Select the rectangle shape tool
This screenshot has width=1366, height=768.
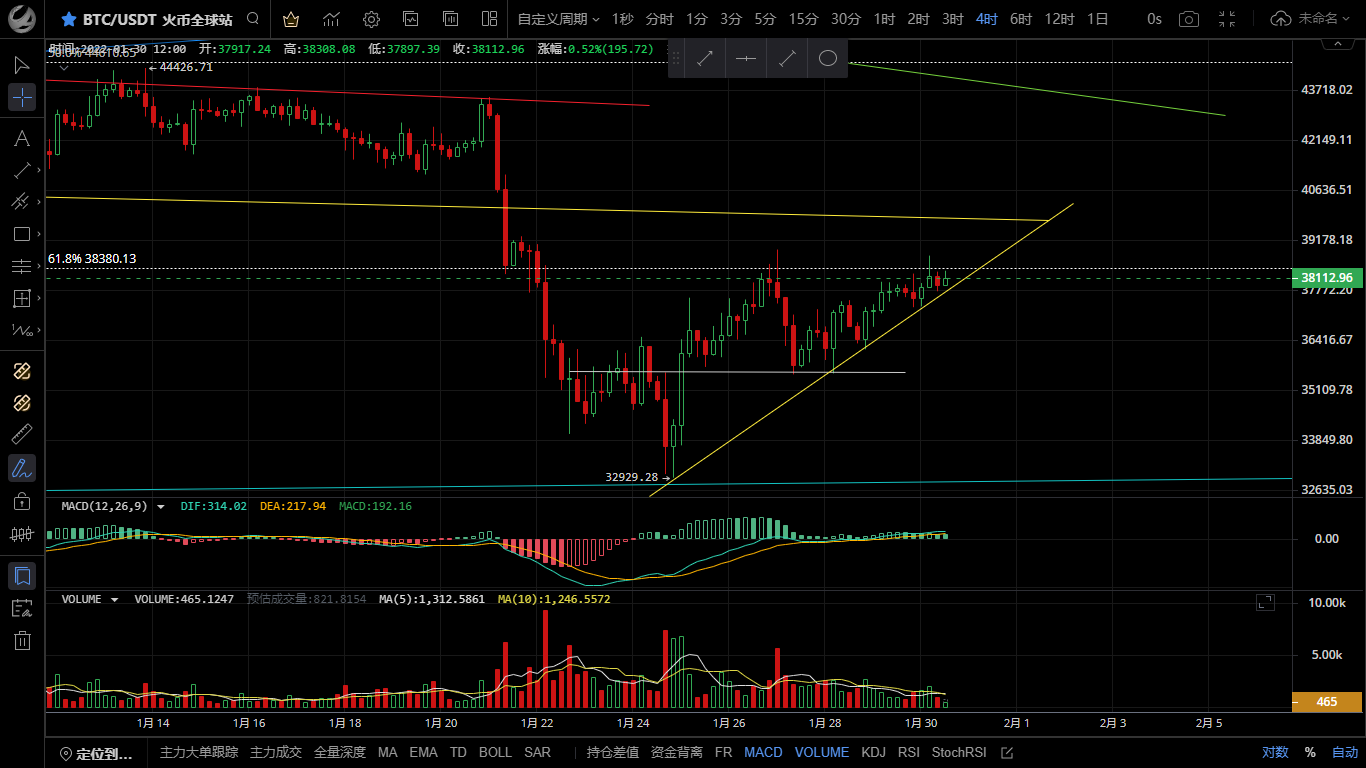click(22, 234)
